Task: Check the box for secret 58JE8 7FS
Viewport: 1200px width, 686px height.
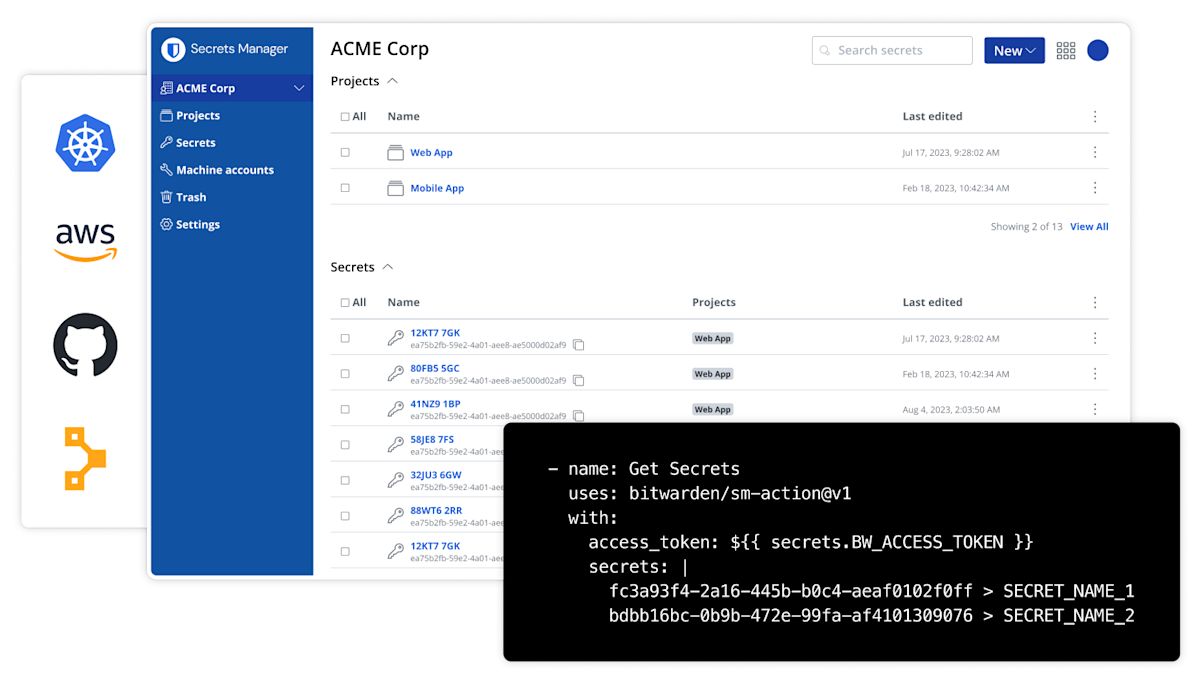Action: [x=345, y=445]
